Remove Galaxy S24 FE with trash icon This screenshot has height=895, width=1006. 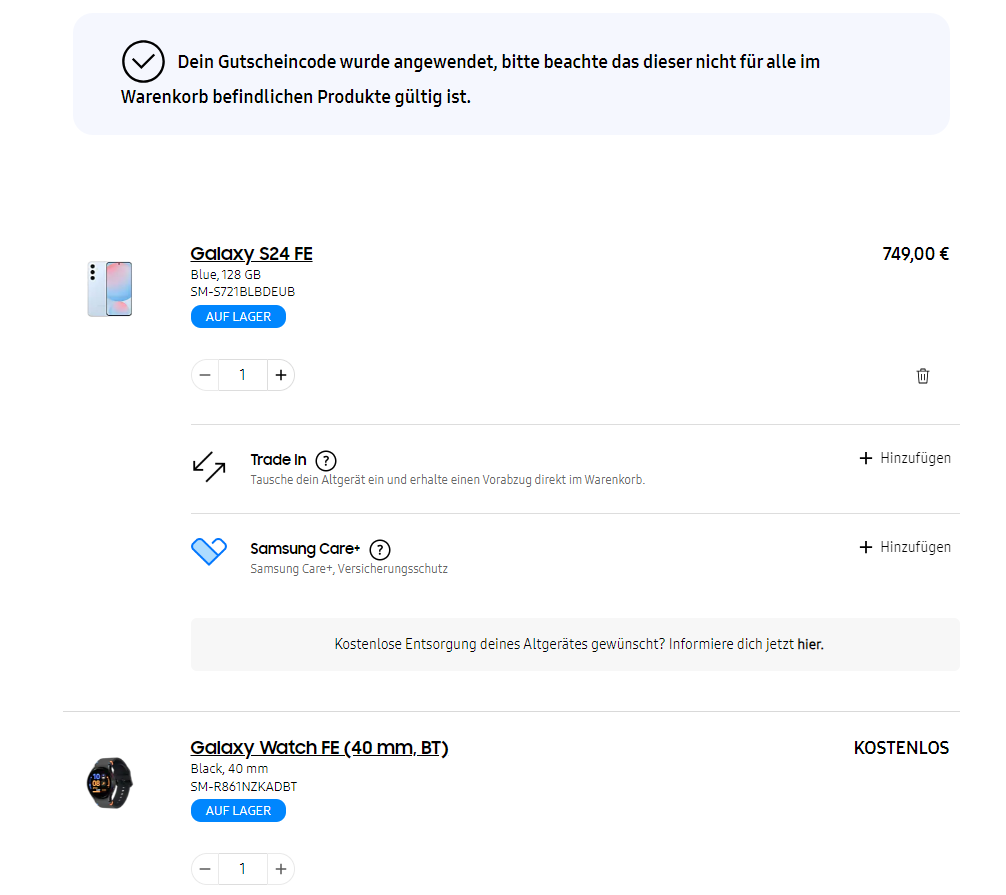922,376
